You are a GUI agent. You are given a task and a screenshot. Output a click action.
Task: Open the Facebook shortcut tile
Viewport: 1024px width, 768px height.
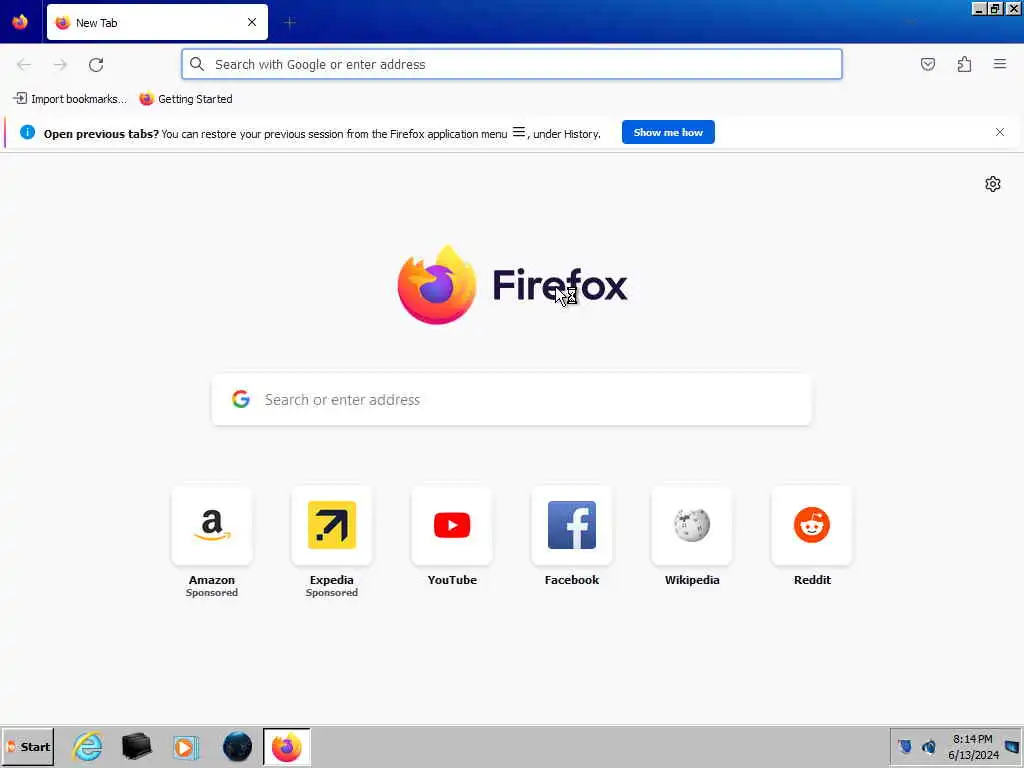tap(571, 536)
